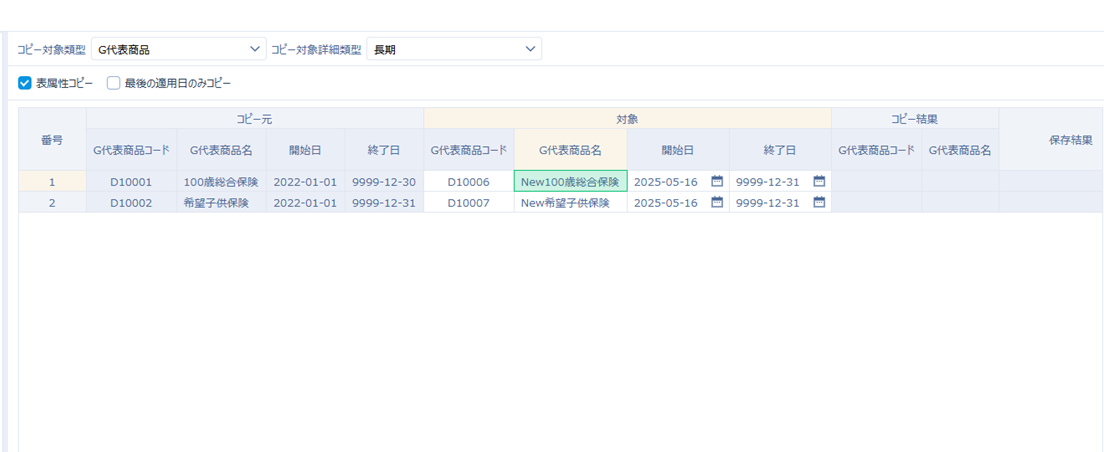
Task: Open calendar for row 1 end date
Action: point(819,182)
